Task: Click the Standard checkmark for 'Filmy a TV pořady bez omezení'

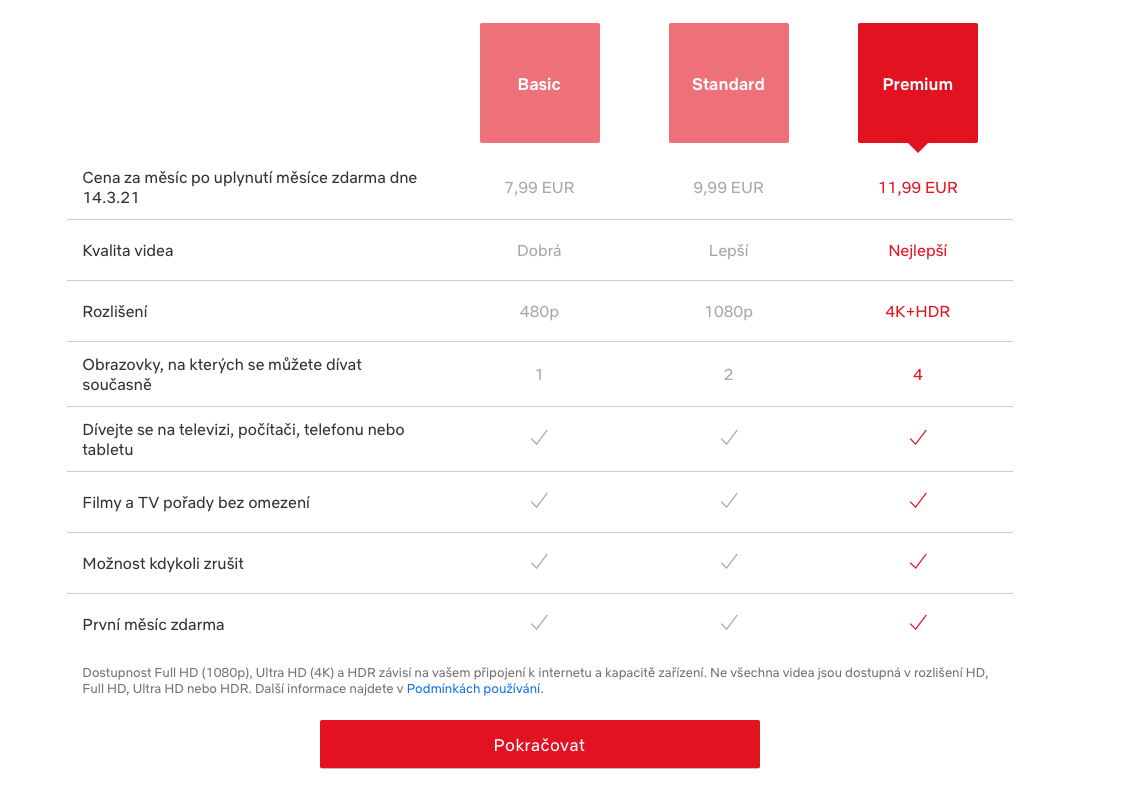Action: (x=728, y=501)
